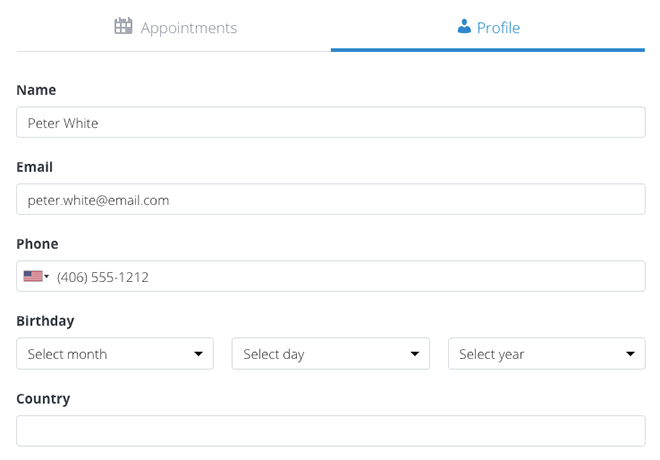Click the Country label text

pos(43,399)
